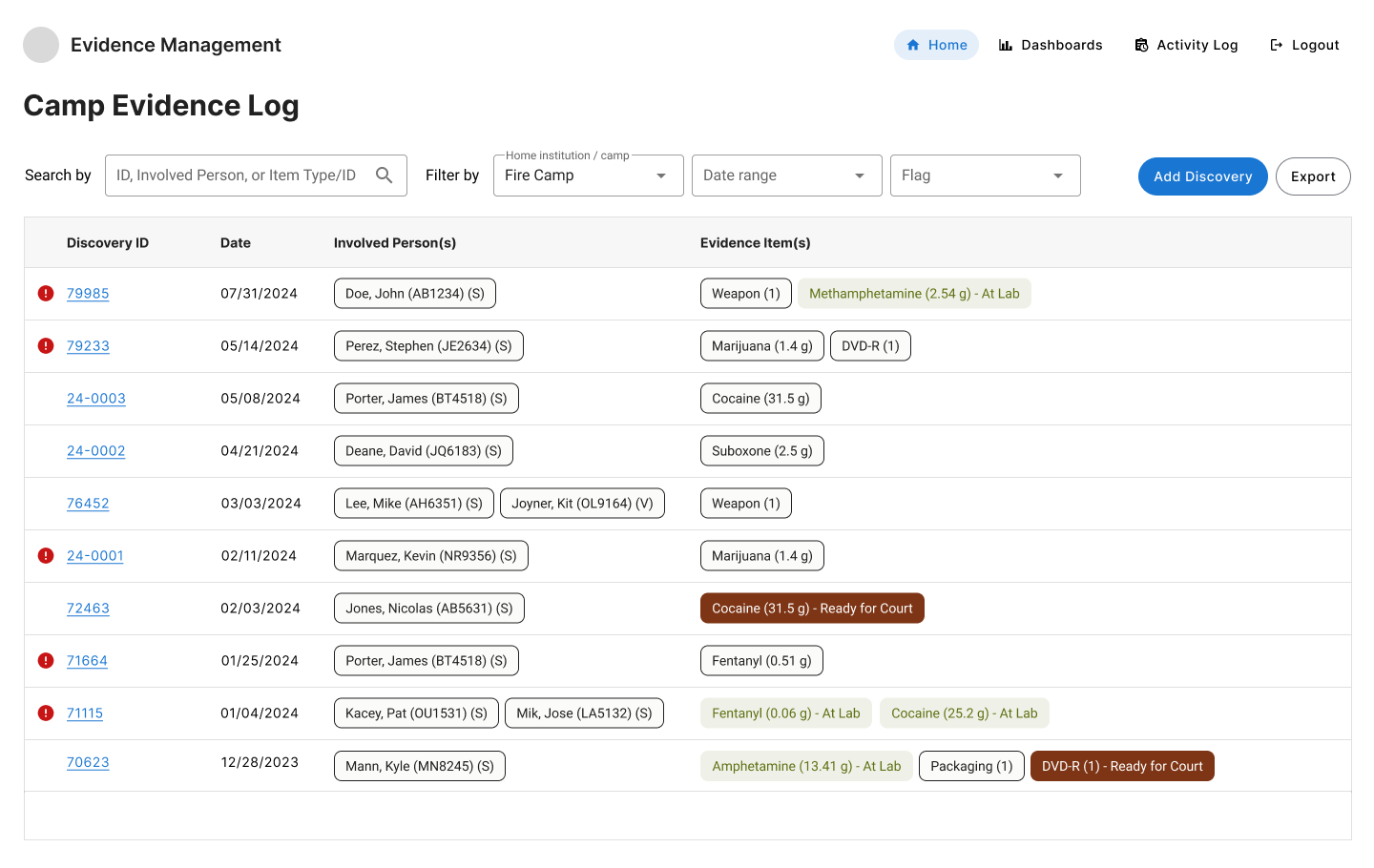Click the Doe, John (AB1234) person chip
Screen dimensions: 1374x868
coord(415,294)
